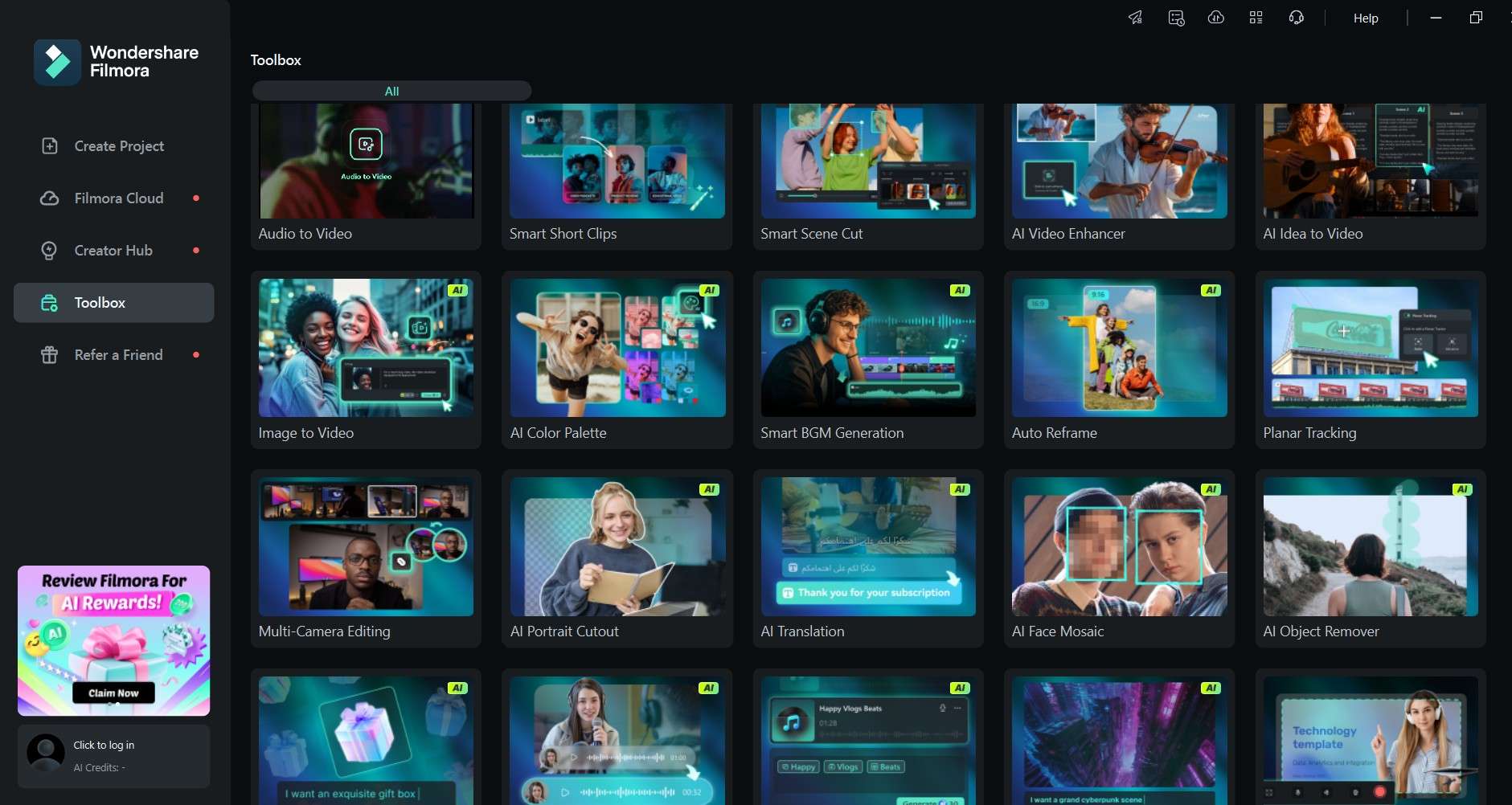Open the Auto Reframe tool

click(x=1119, y=360)
